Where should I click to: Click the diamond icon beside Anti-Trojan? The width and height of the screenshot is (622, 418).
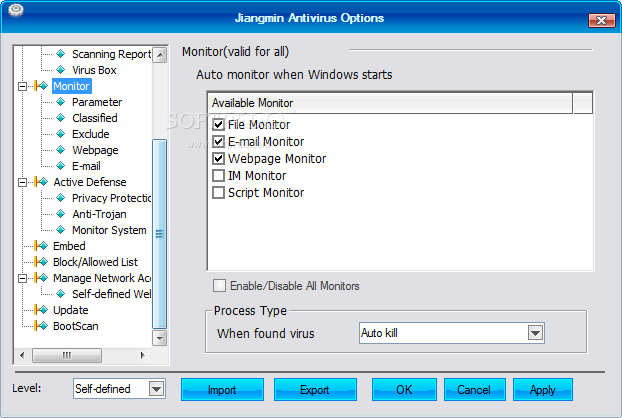[61, 214]
